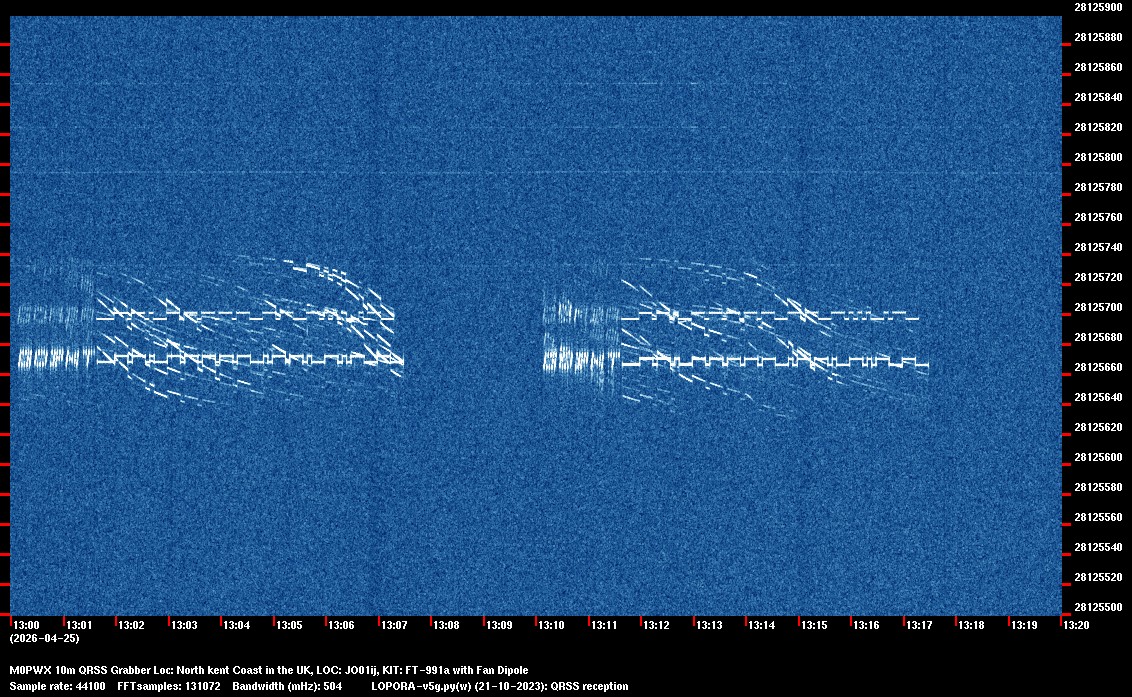Click the 28125500 frequency label
The height and width of the screenshot is (697, 1132).
pyautogui.click(x=1097, y=607)
